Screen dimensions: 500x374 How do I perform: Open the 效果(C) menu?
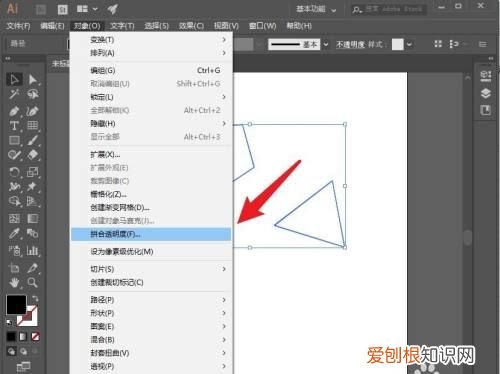191,26
